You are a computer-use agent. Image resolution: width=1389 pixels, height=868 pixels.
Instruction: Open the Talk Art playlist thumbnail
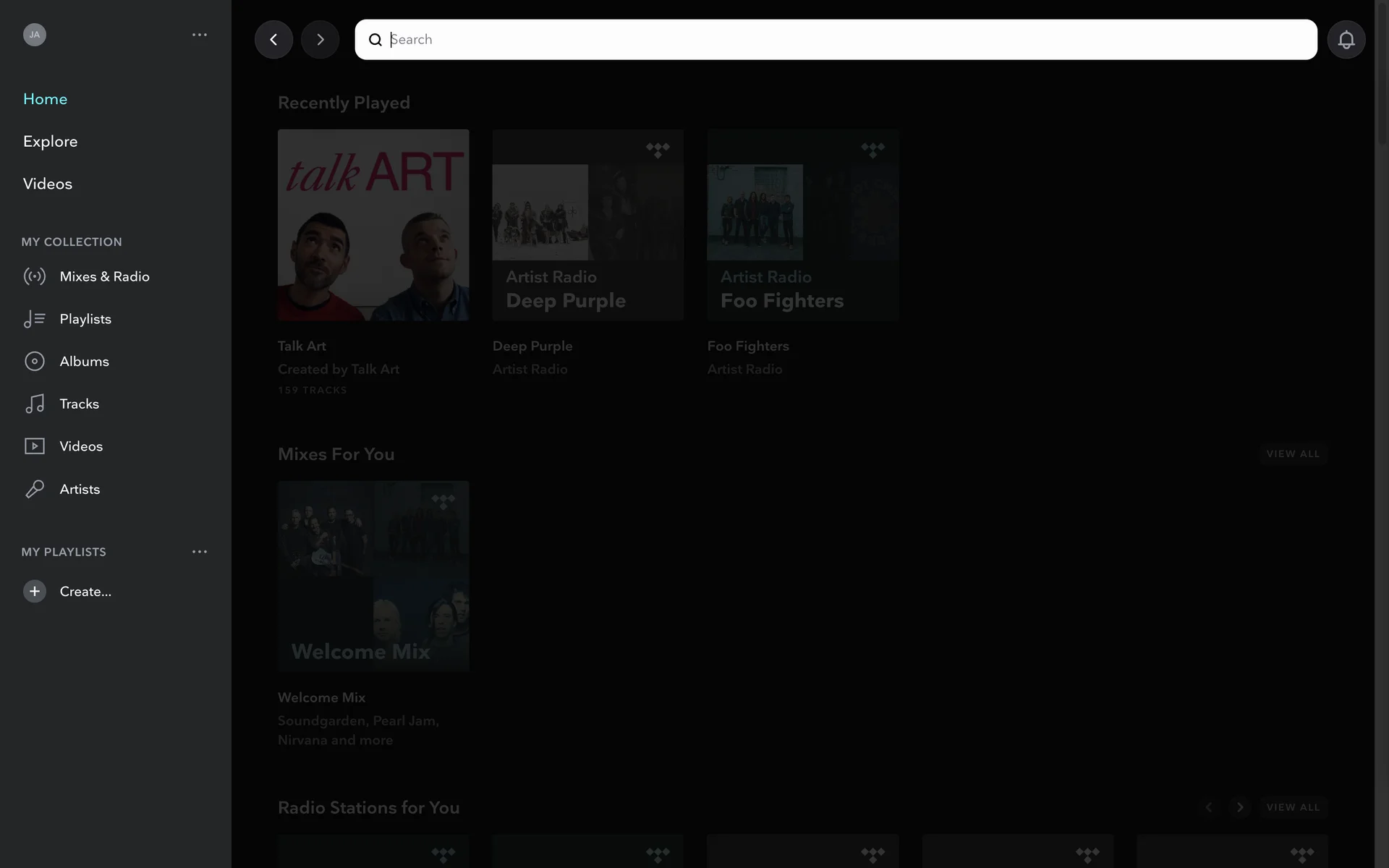click(x=373, y=225)
